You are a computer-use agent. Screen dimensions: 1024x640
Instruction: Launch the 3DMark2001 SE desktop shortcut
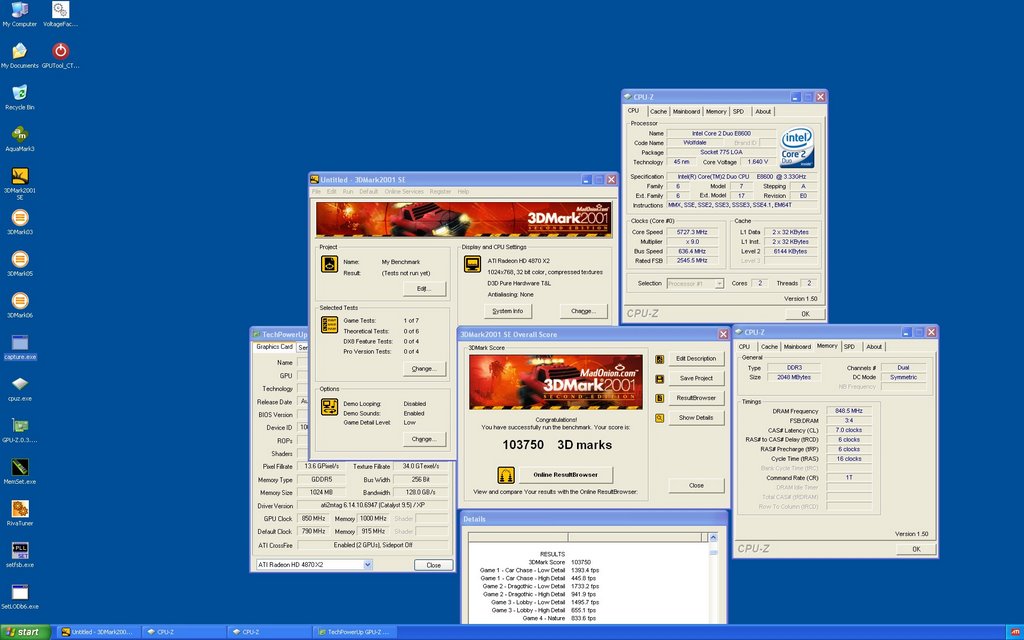[x=20, y=183]
